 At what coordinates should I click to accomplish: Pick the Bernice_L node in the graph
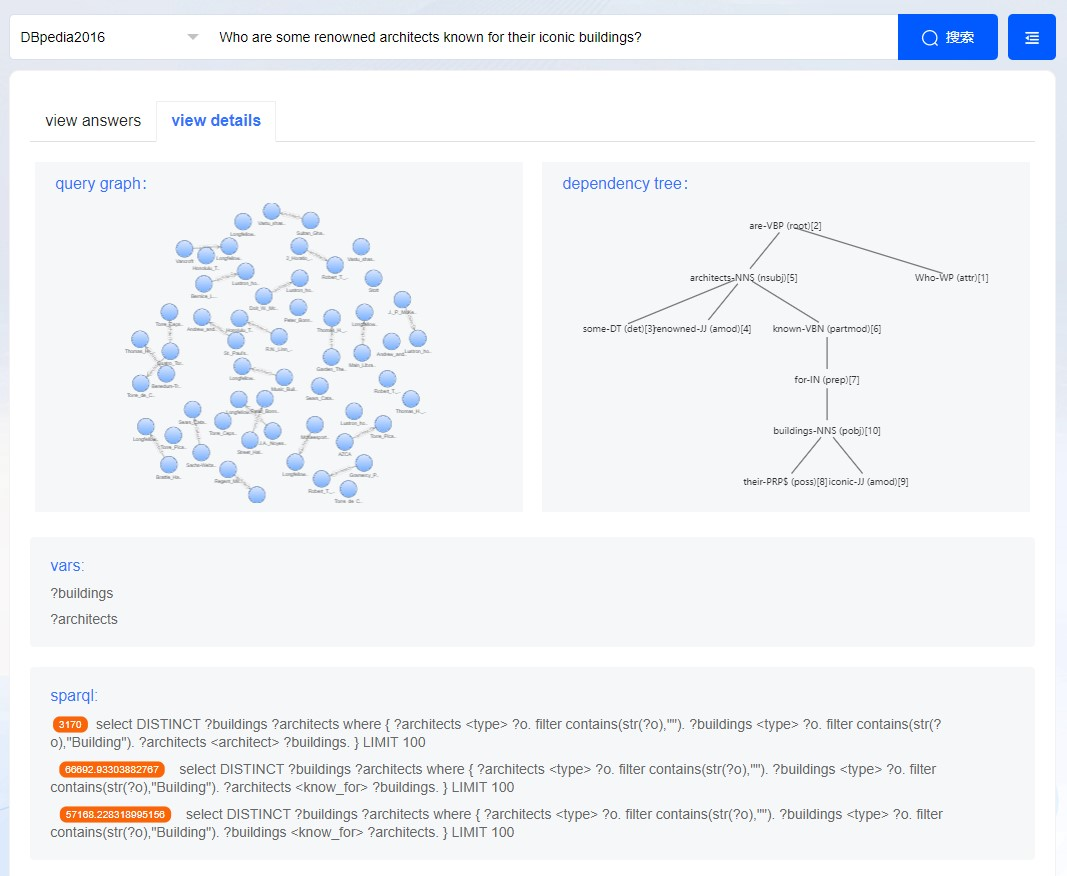204,284
